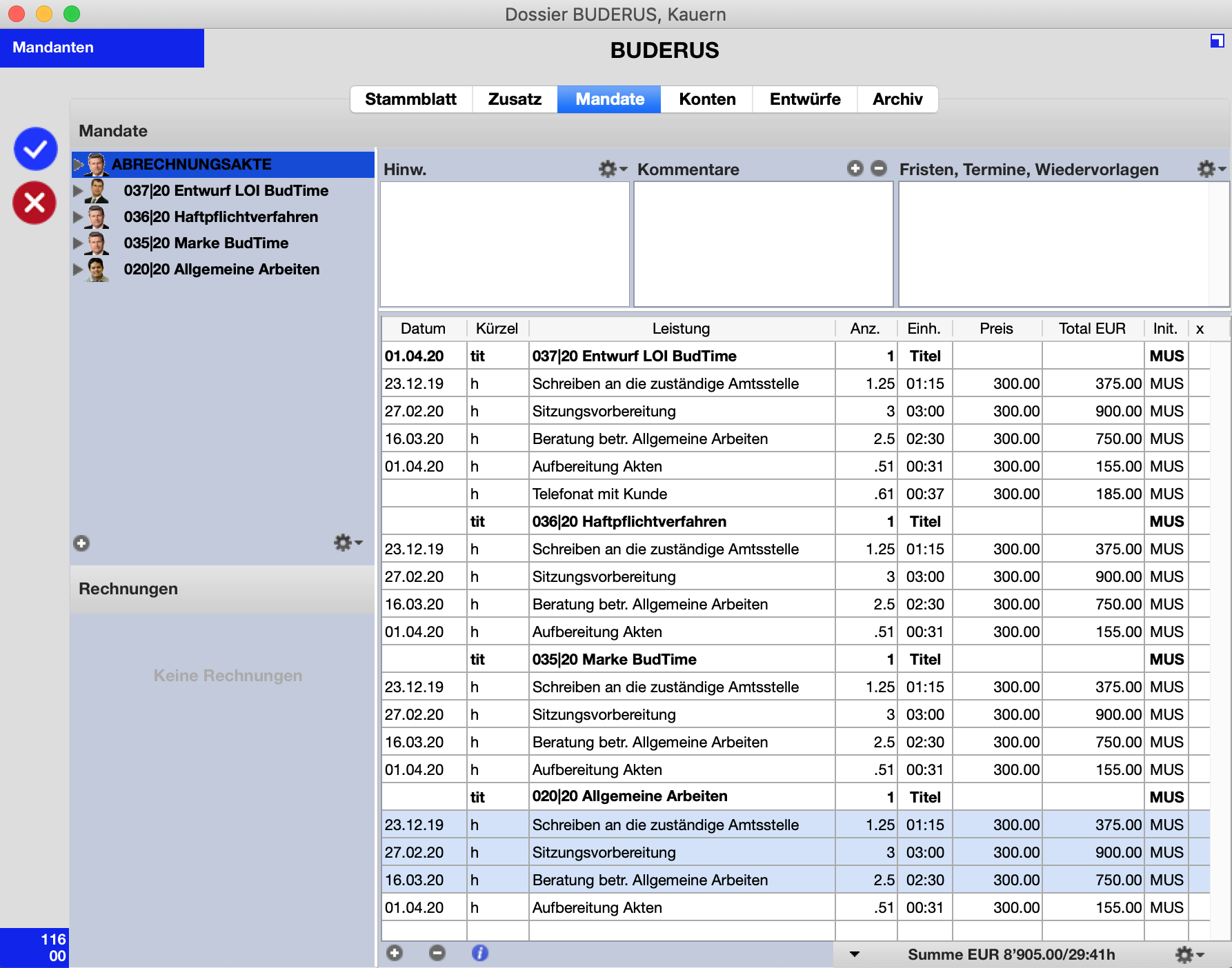
Task: Switch to the Zusatz tab
Action: [x=515, y=99]
